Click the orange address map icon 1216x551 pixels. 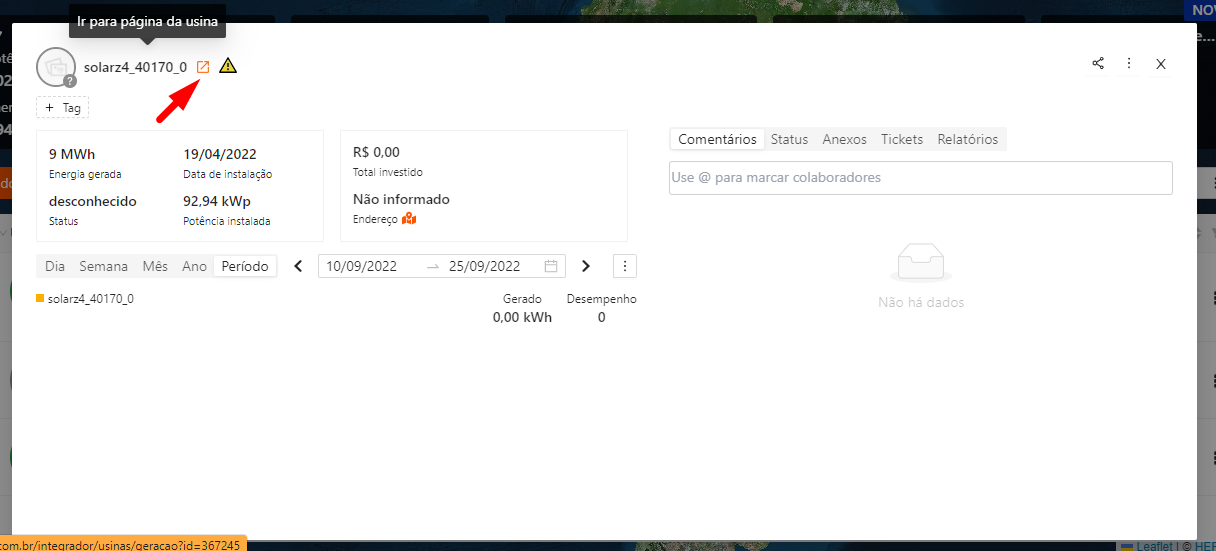point(409,219)
